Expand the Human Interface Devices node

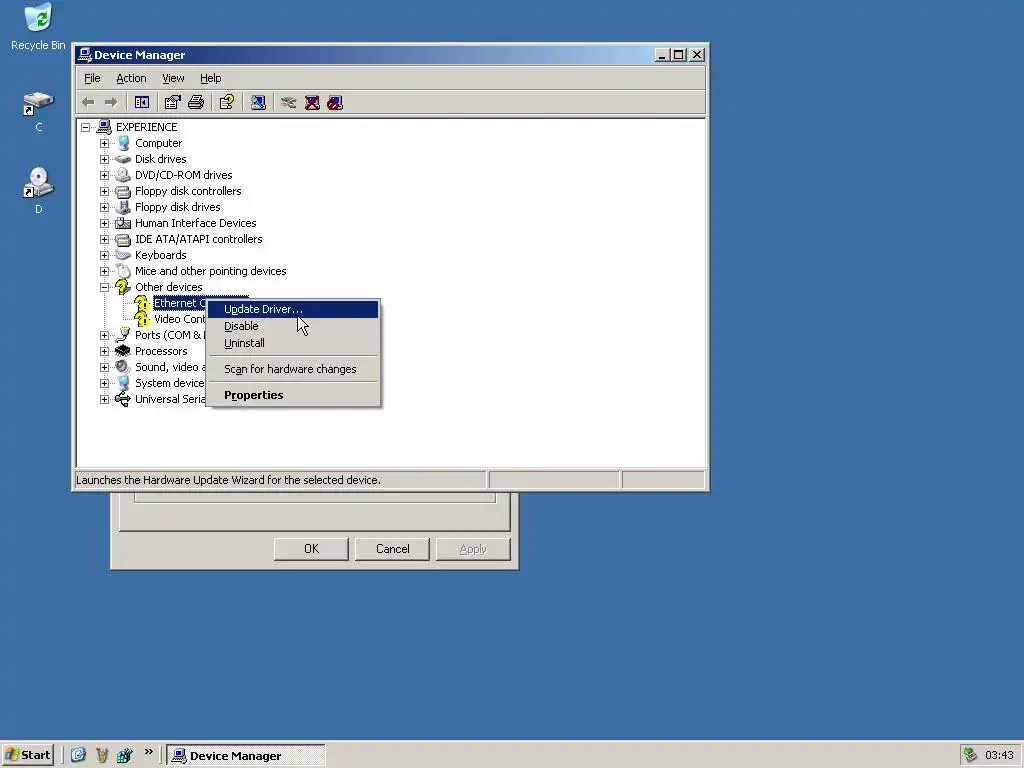tap(104, 223)
